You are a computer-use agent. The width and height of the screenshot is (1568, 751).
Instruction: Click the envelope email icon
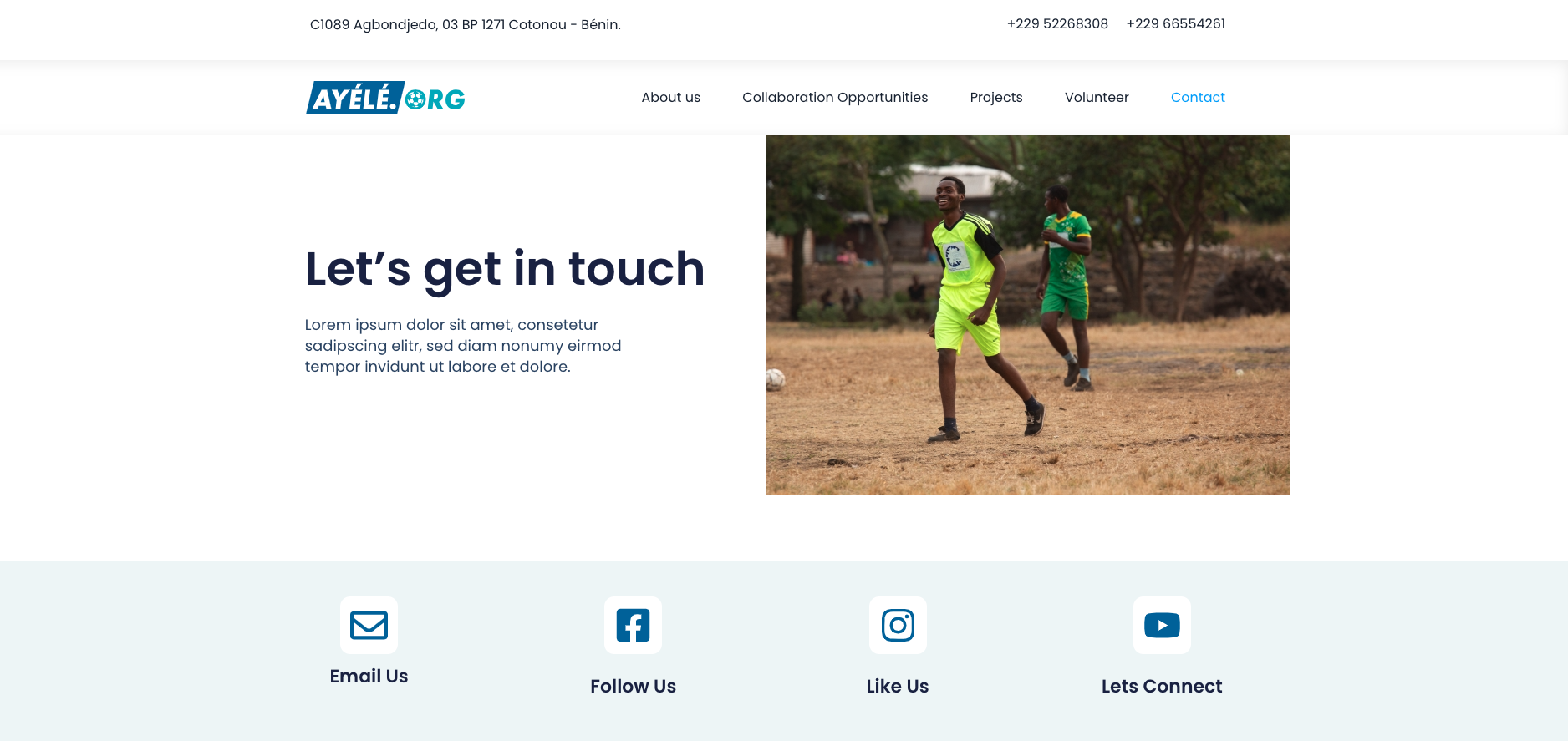(x=369, y=625)
